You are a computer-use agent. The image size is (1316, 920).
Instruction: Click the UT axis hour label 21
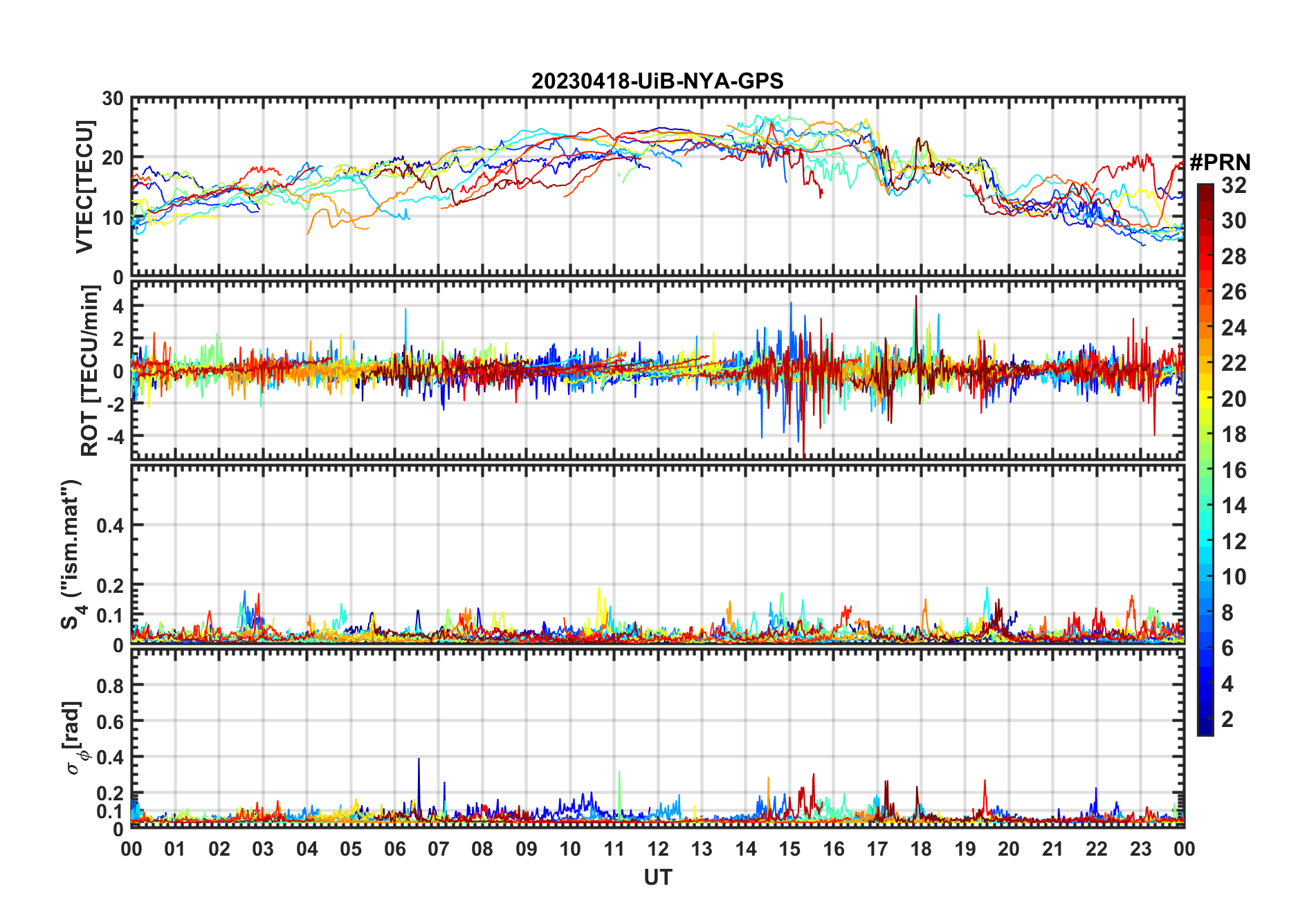tap(1053, 849)
